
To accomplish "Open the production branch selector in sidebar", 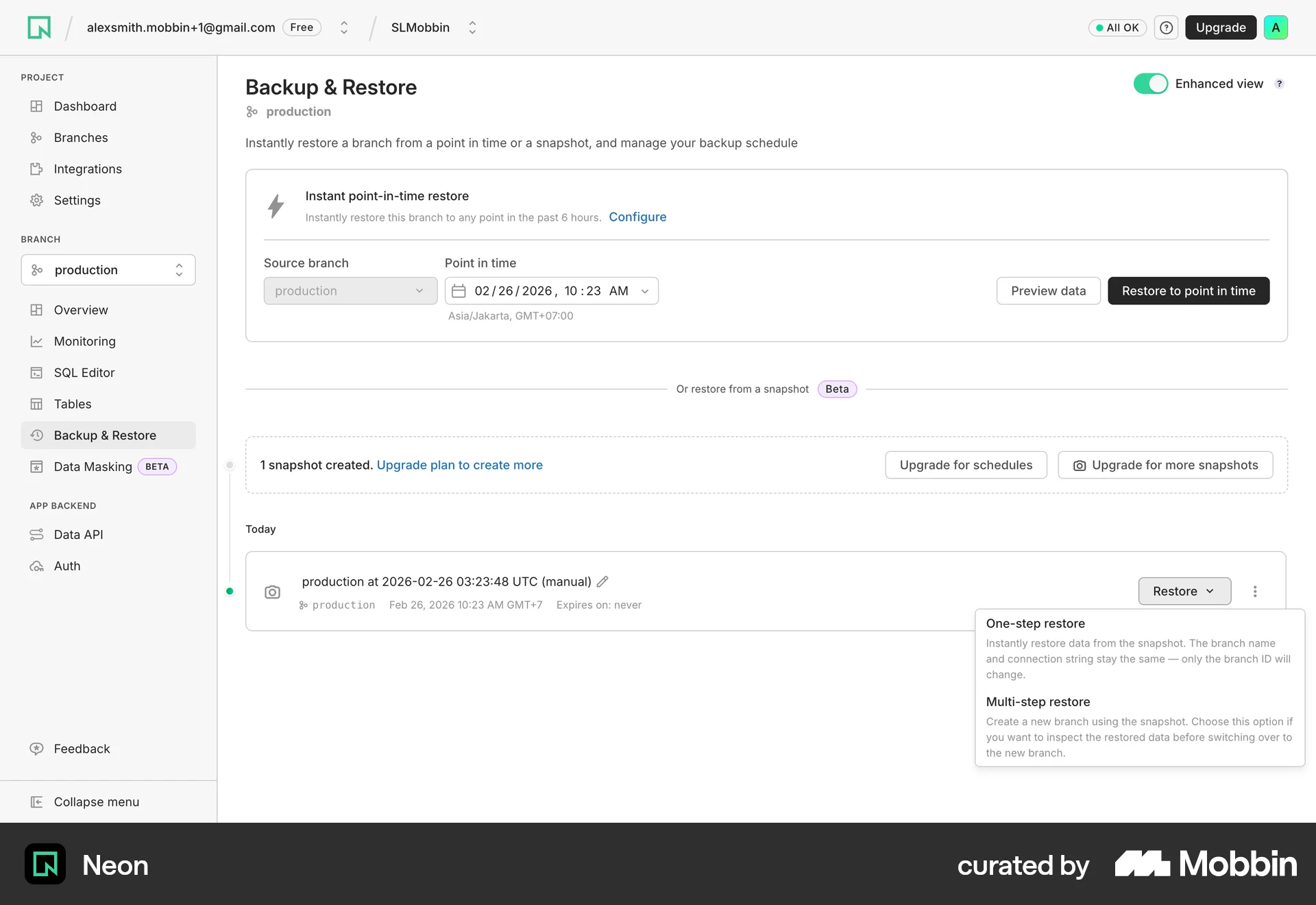I will tap(108, 270).
